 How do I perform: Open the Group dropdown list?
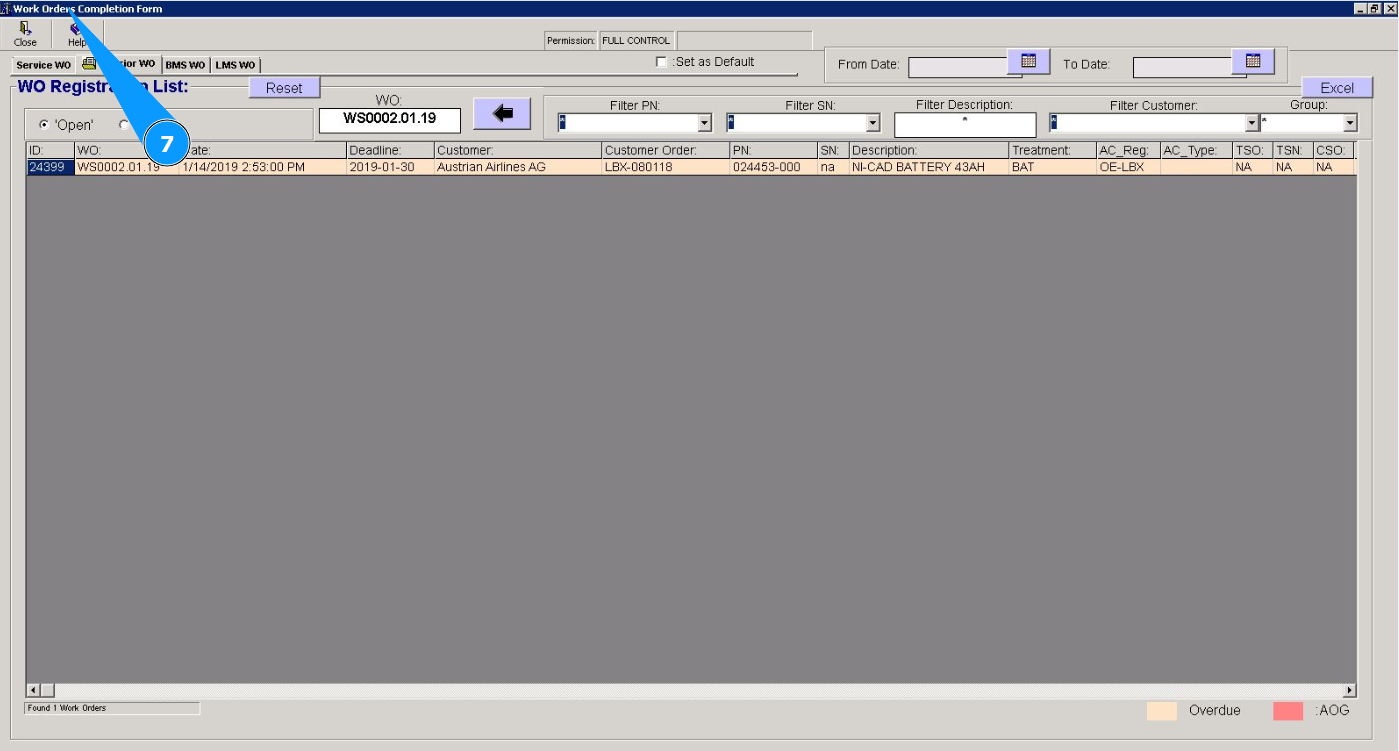[x=1350, y=123]
